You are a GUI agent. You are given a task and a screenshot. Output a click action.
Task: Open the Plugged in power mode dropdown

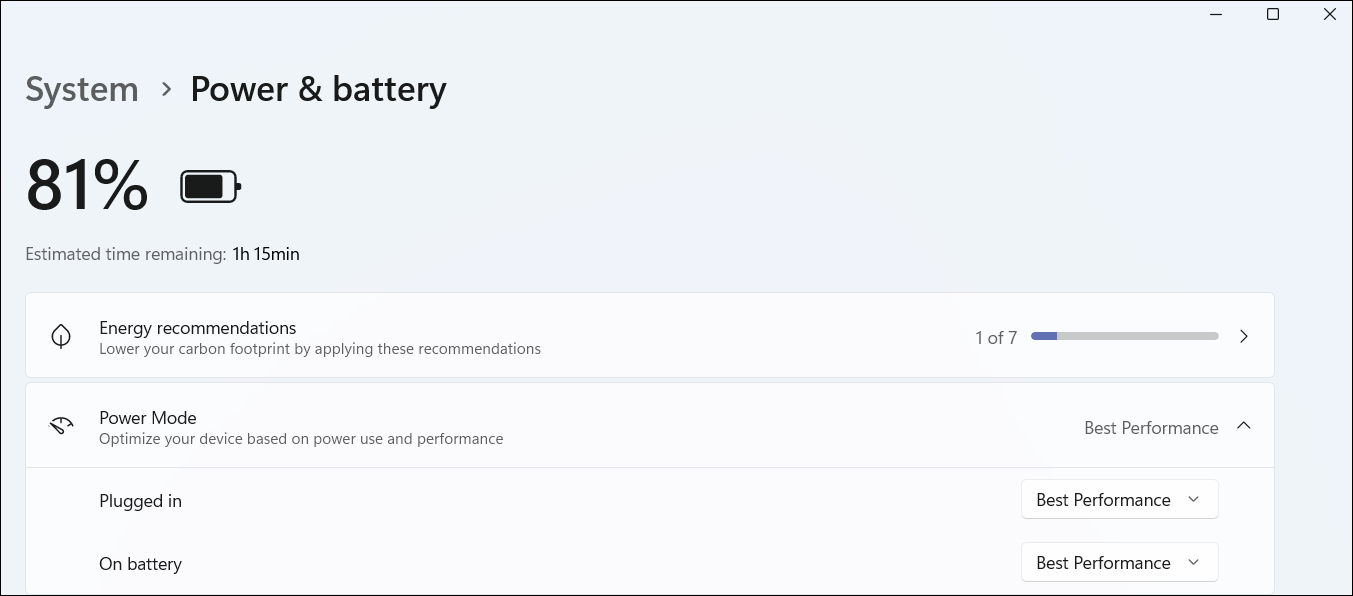(1119, 500)
